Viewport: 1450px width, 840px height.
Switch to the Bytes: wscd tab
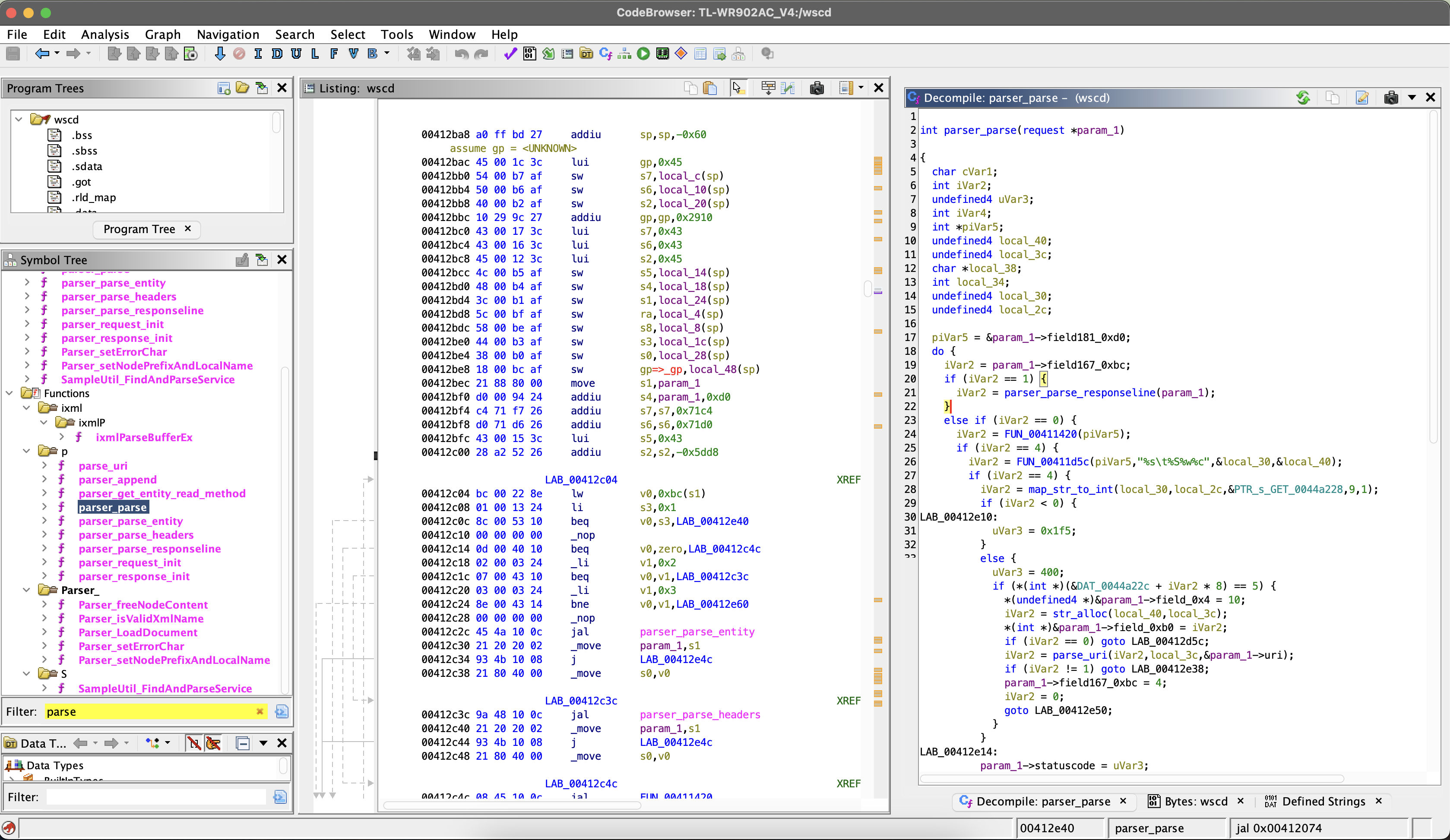(x=1196, y=802)
